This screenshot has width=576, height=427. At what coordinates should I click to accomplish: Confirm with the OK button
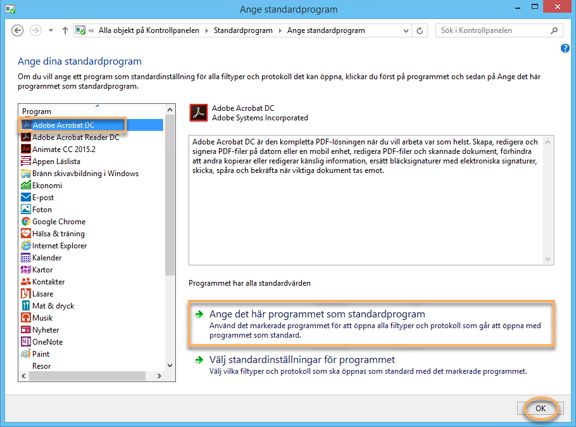540,408
